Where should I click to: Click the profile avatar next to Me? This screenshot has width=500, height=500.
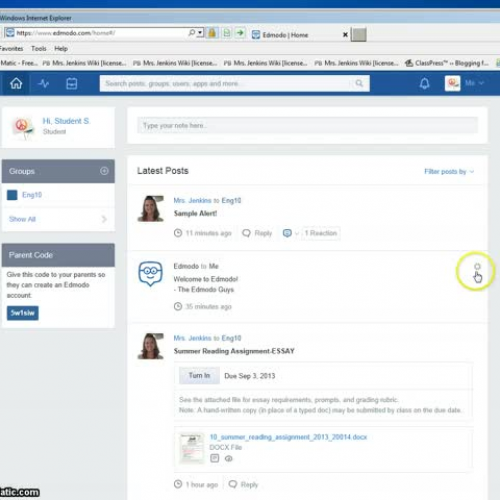(x=452, y=83)
